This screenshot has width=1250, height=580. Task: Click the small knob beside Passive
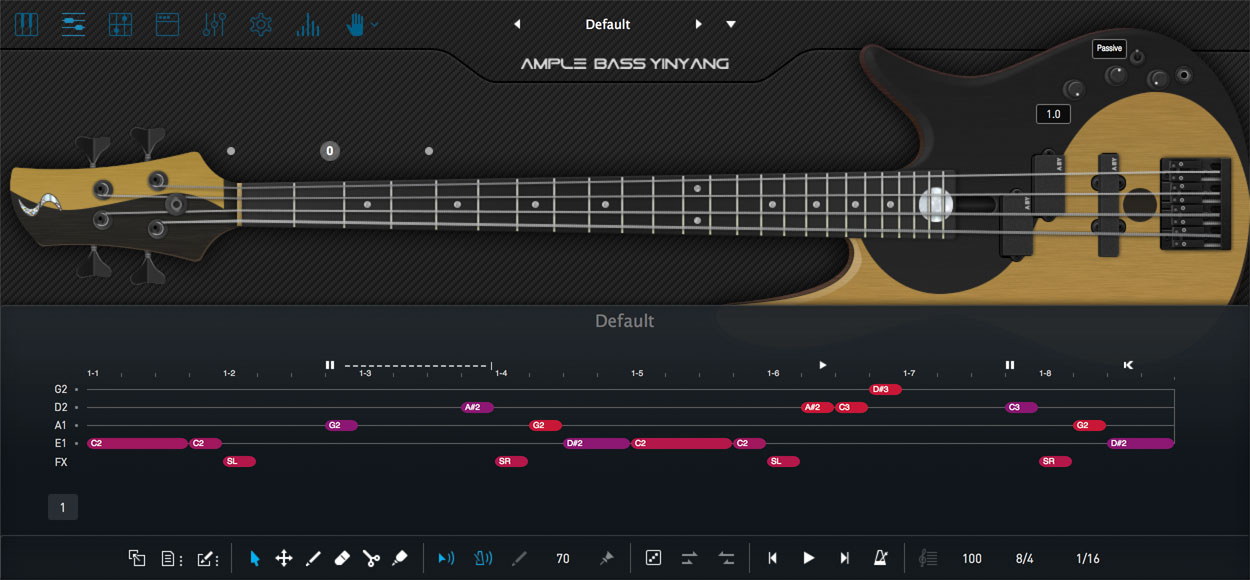tap(1137, 57)
